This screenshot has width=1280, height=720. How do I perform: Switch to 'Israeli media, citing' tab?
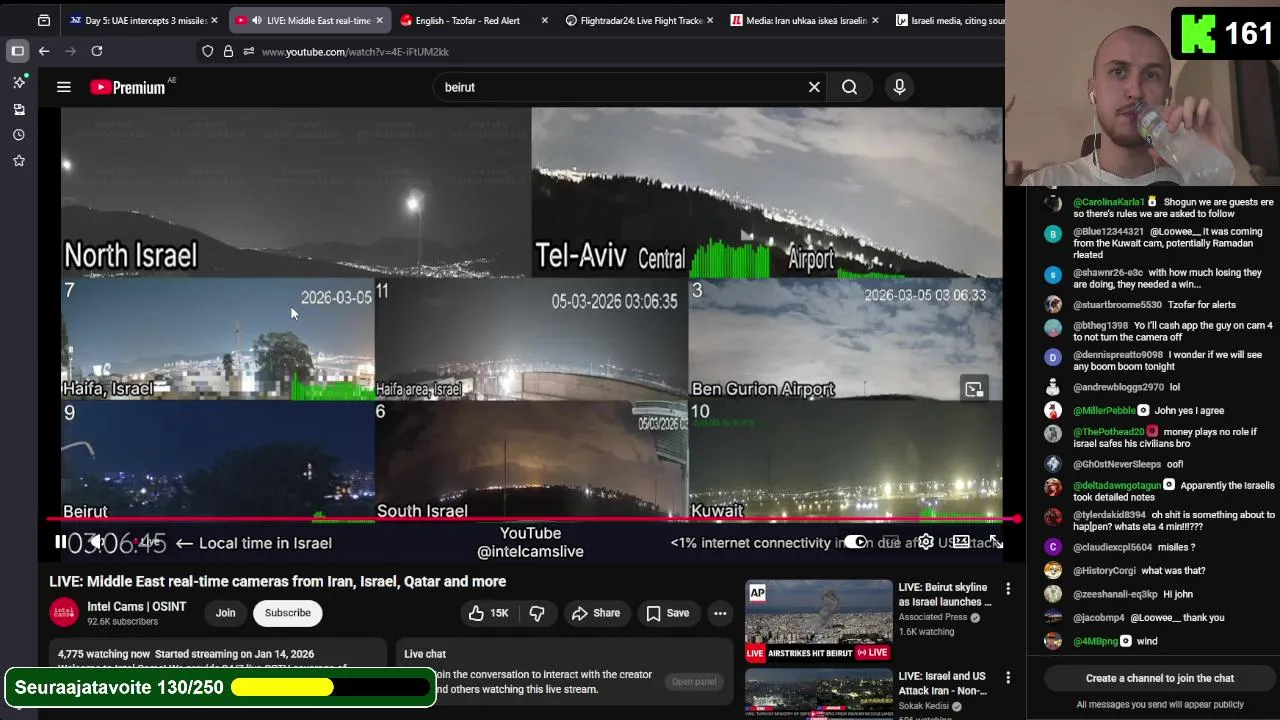click(x=948, y=20)
